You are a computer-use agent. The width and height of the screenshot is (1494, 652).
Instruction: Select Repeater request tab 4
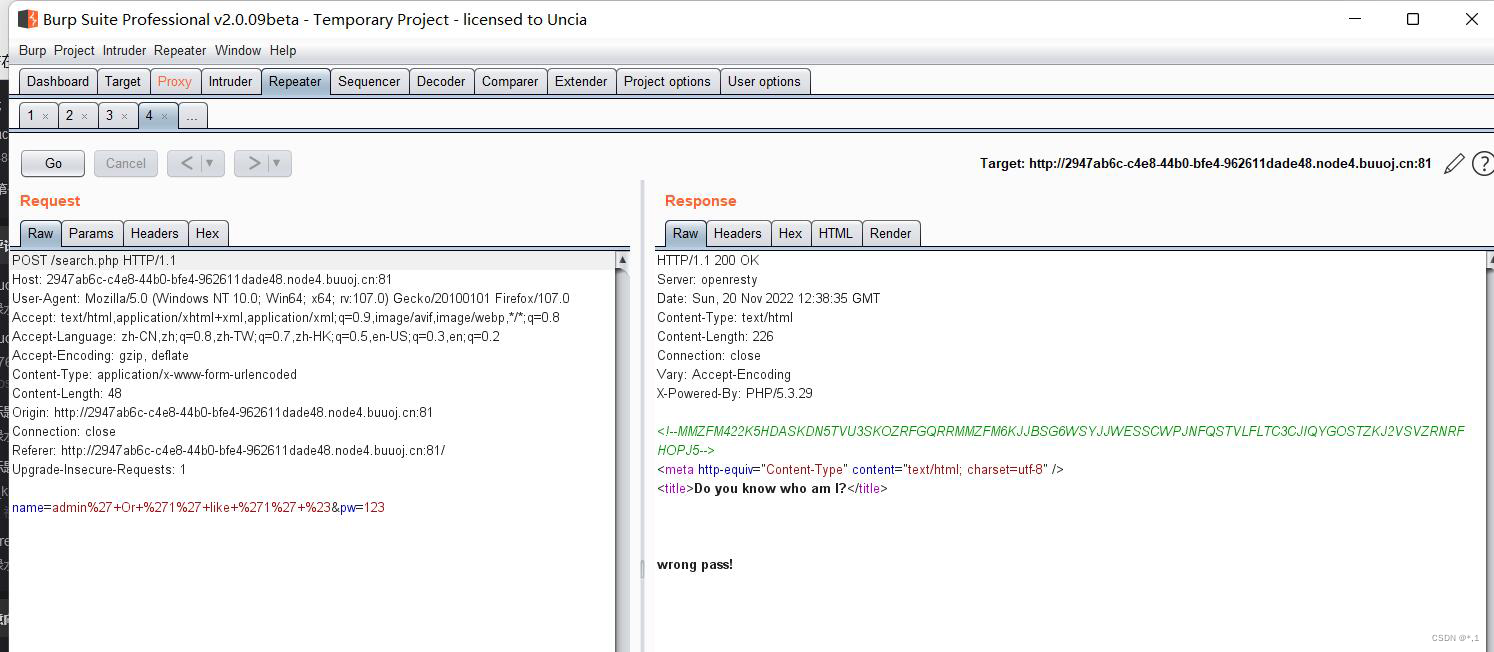pos(149,115)
